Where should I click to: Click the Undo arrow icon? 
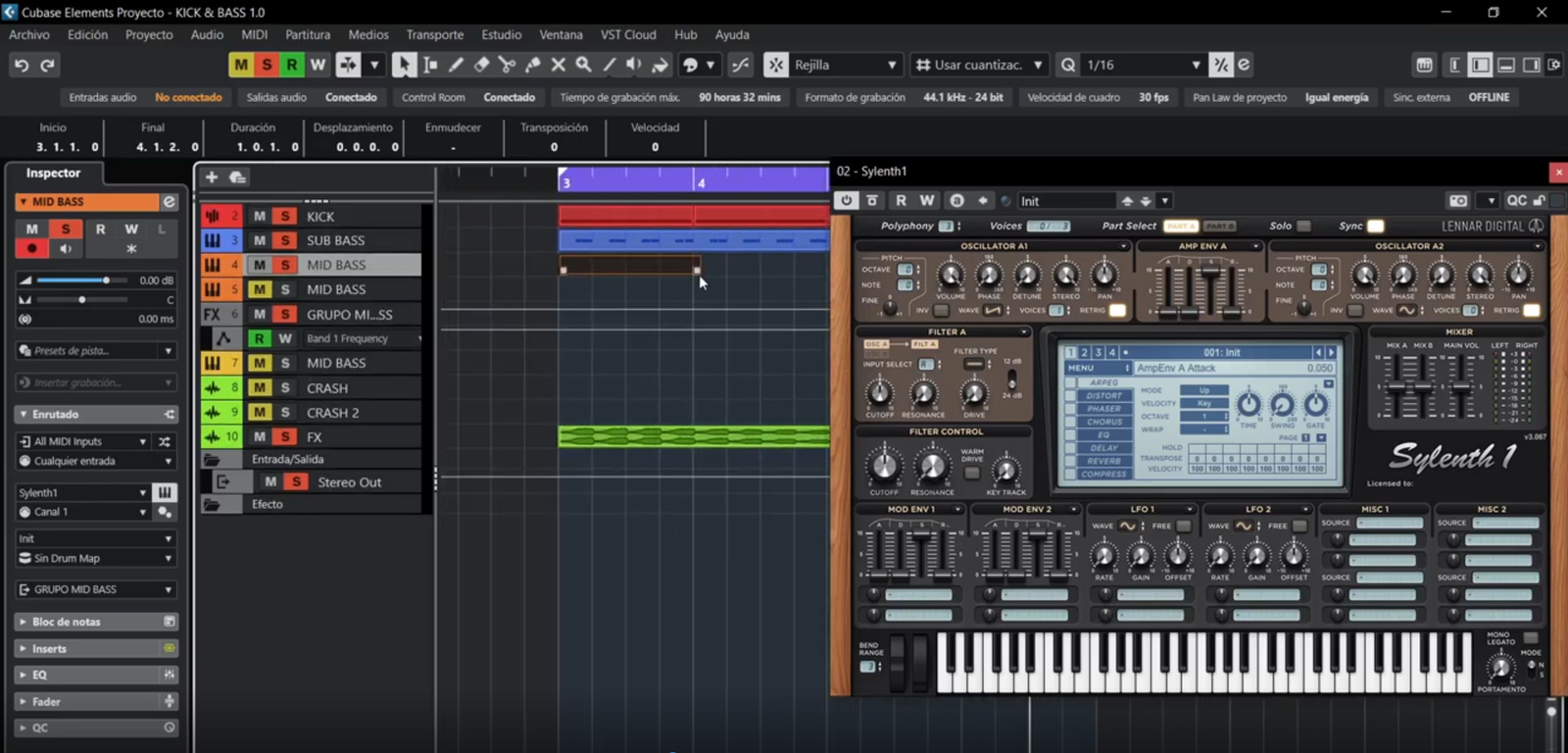click(22, 65)
